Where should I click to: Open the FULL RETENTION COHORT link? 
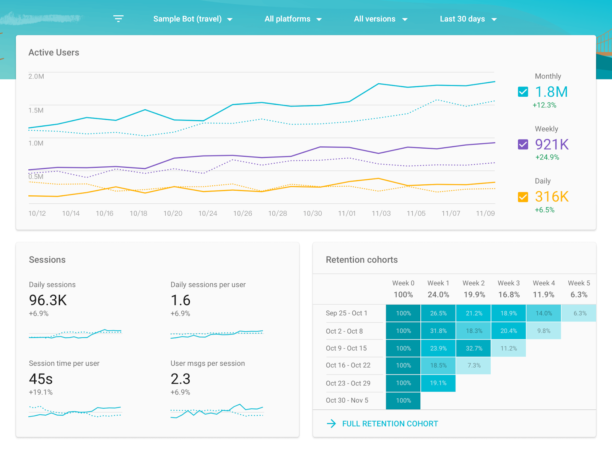[x=390, y=424]
